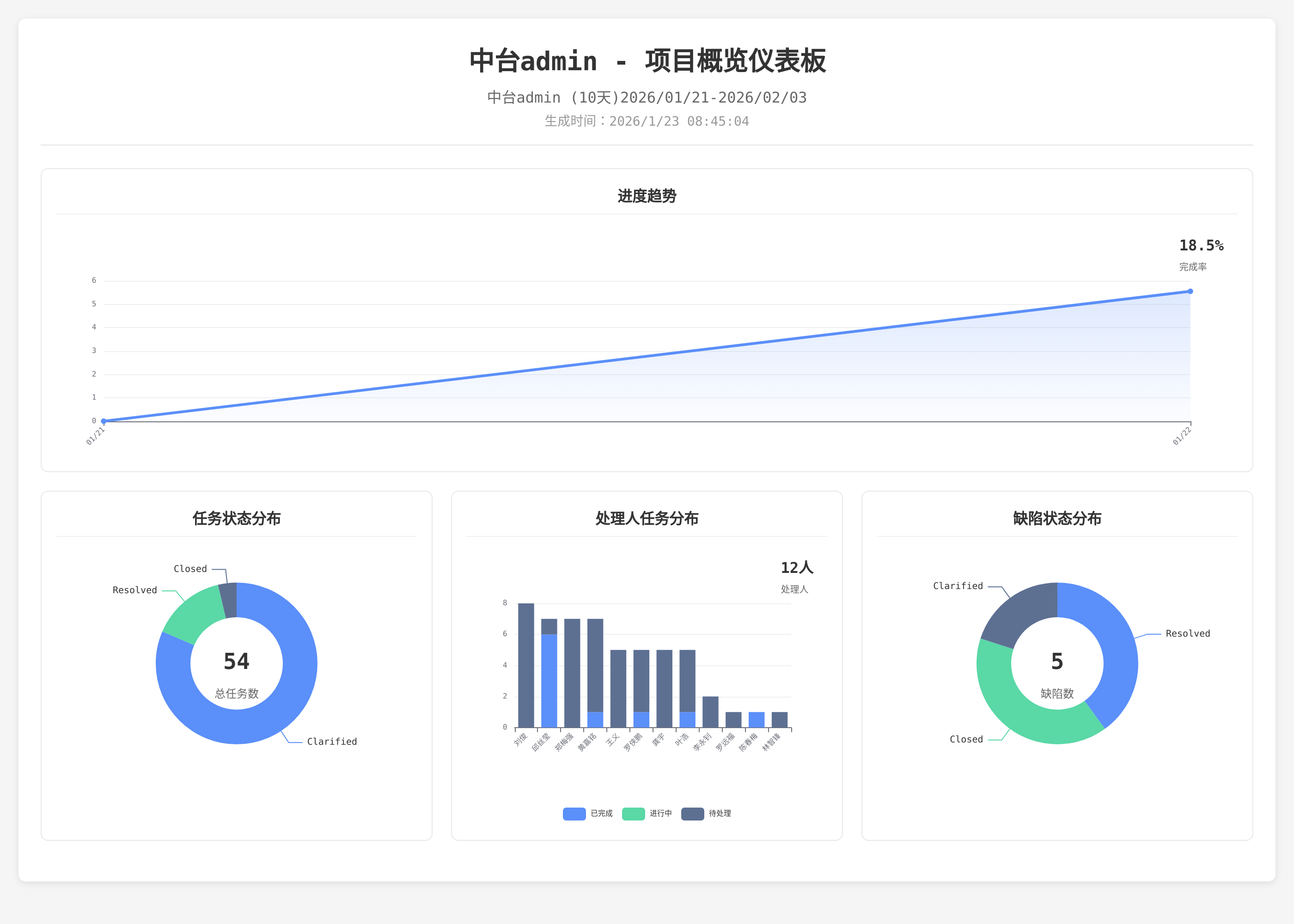Click the 任务状态分布 panel title

click(x=237, y=519)
